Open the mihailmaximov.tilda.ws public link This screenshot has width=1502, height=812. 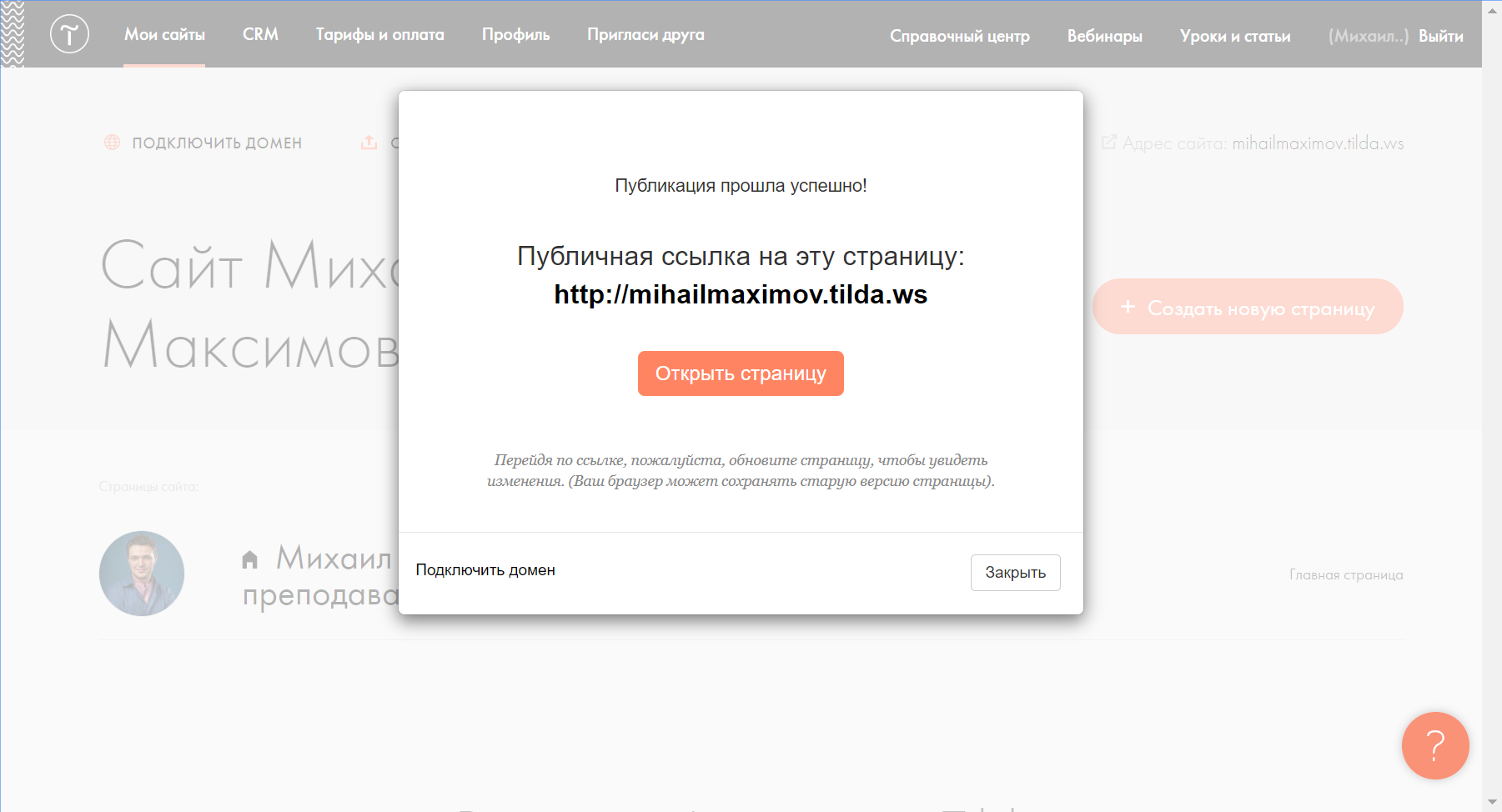click(x=741, y=294)
